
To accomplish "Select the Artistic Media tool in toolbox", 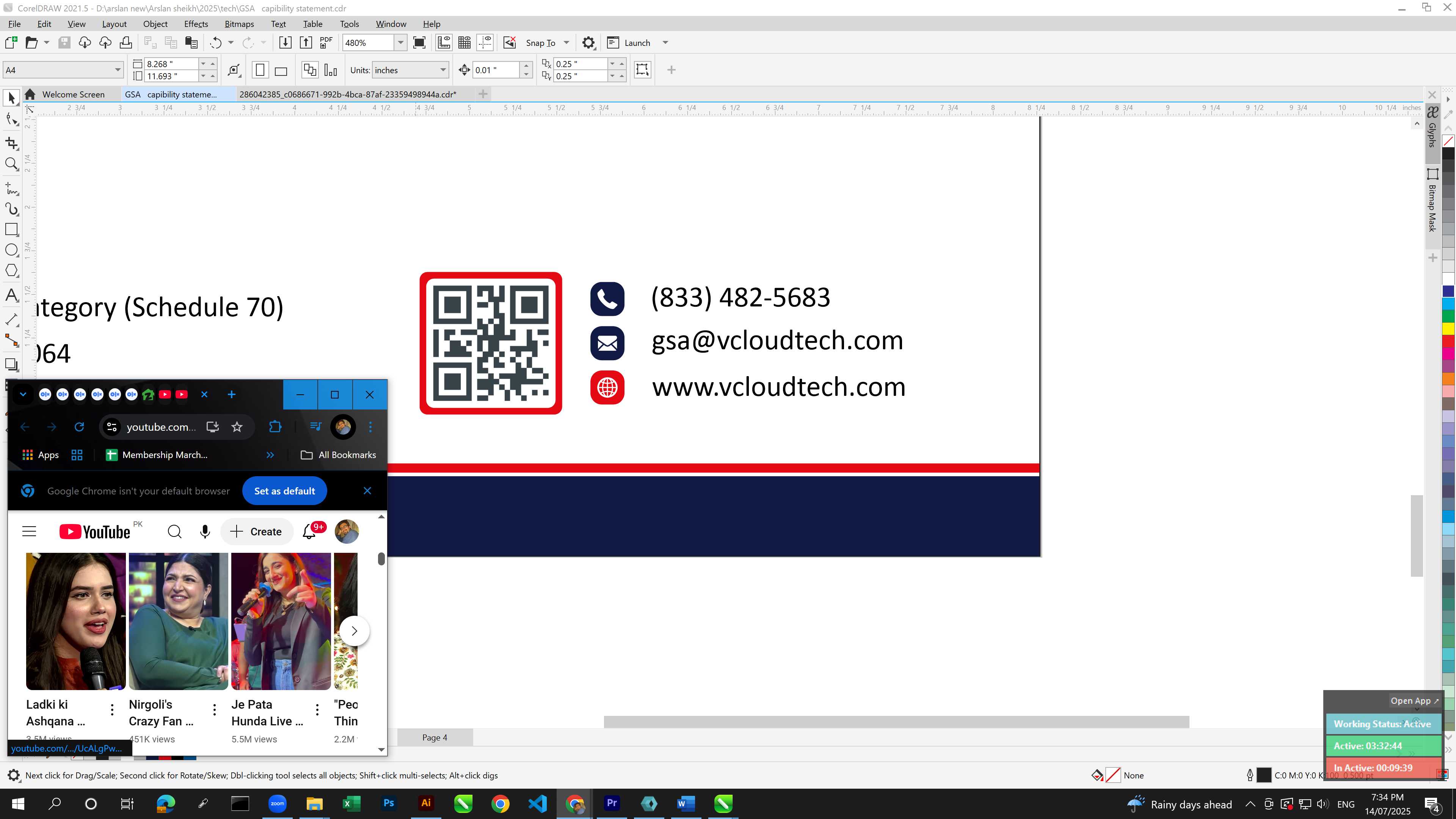I will 11,209.
